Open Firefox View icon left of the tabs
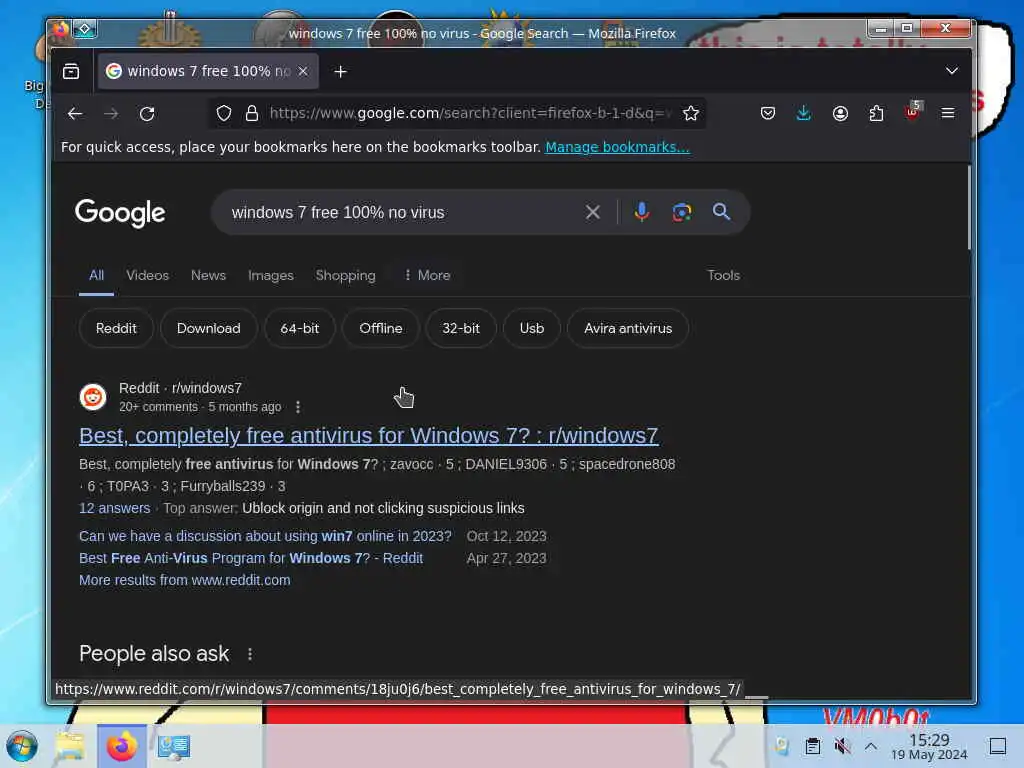 [71, 71]
